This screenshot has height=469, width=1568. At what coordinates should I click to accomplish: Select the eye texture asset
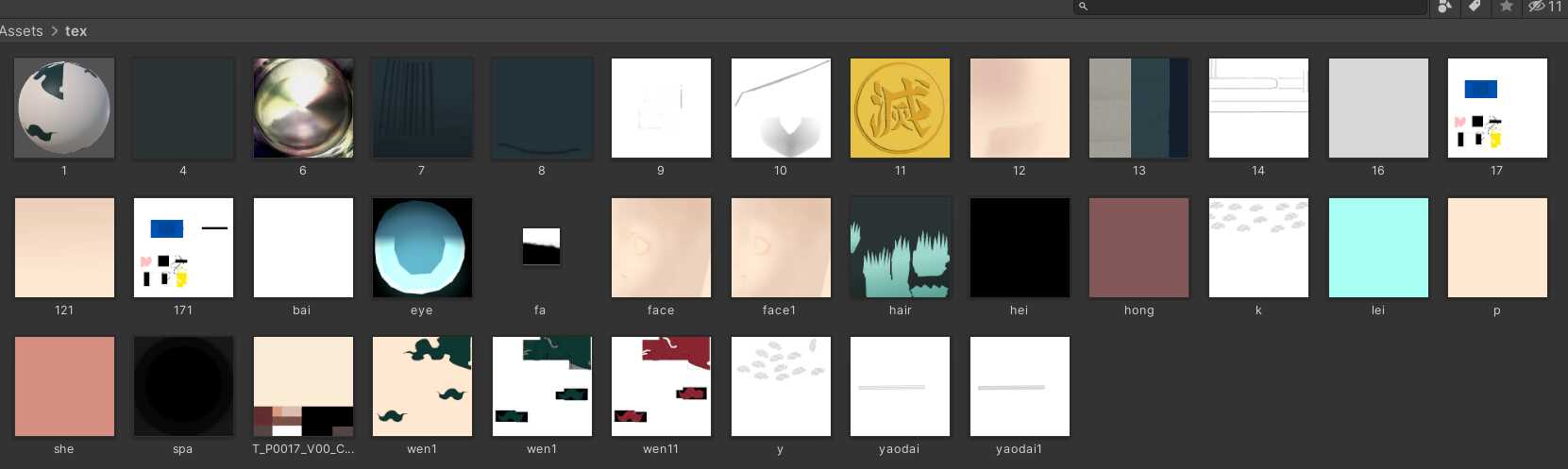[x=422, y=247]
